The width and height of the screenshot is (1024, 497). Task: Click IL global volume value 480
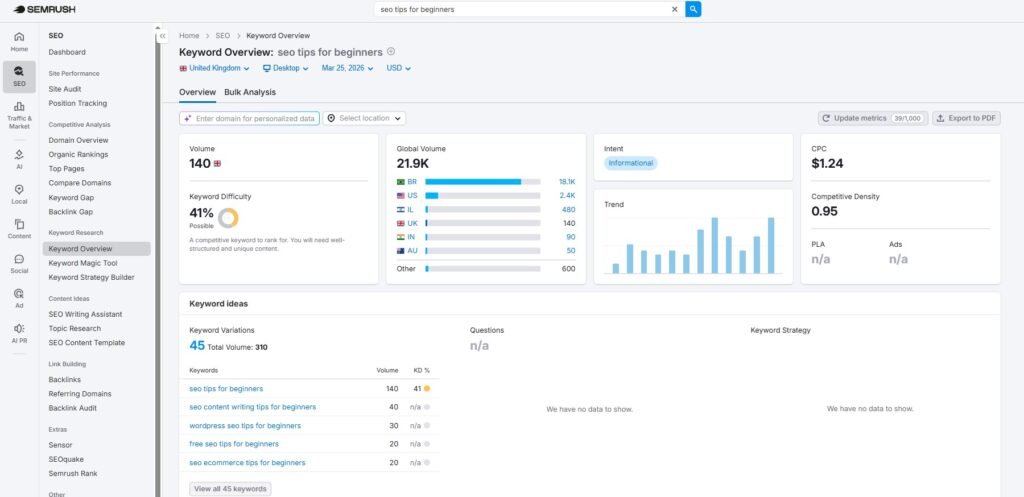click(x=569, y=210)
